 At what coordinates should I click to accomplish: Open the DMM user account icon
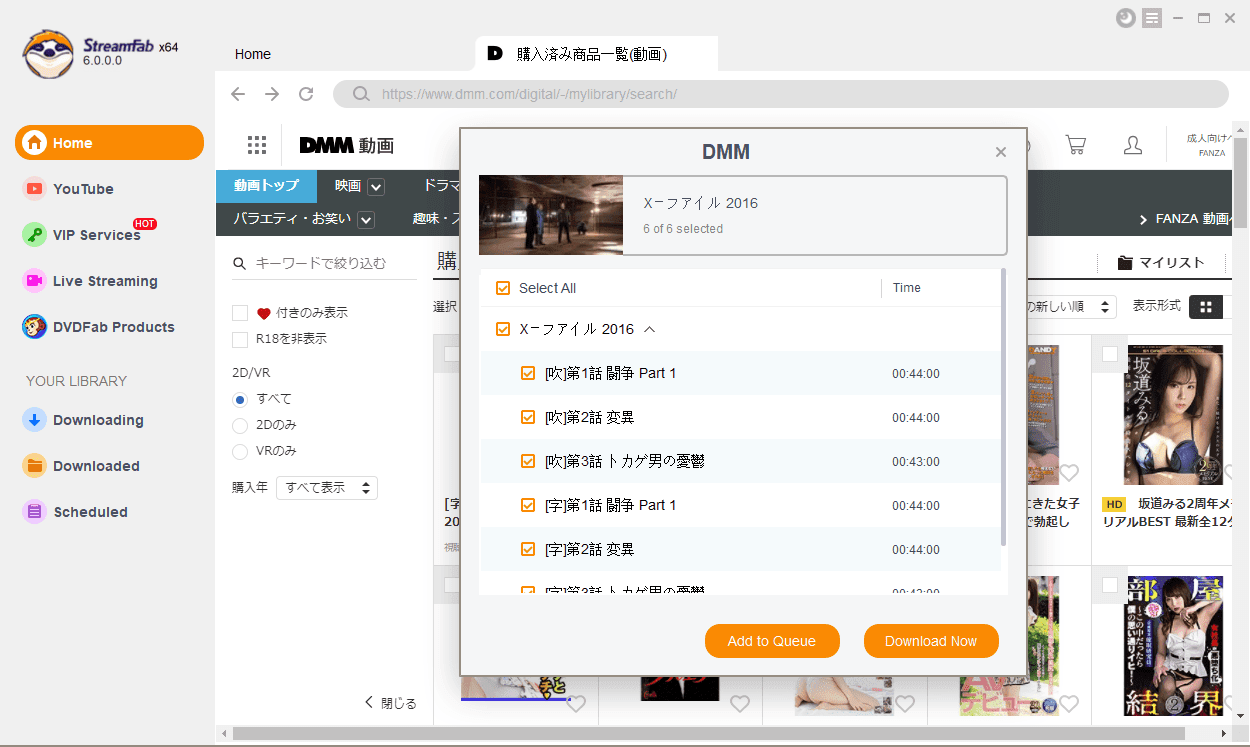pos(1133,145)
